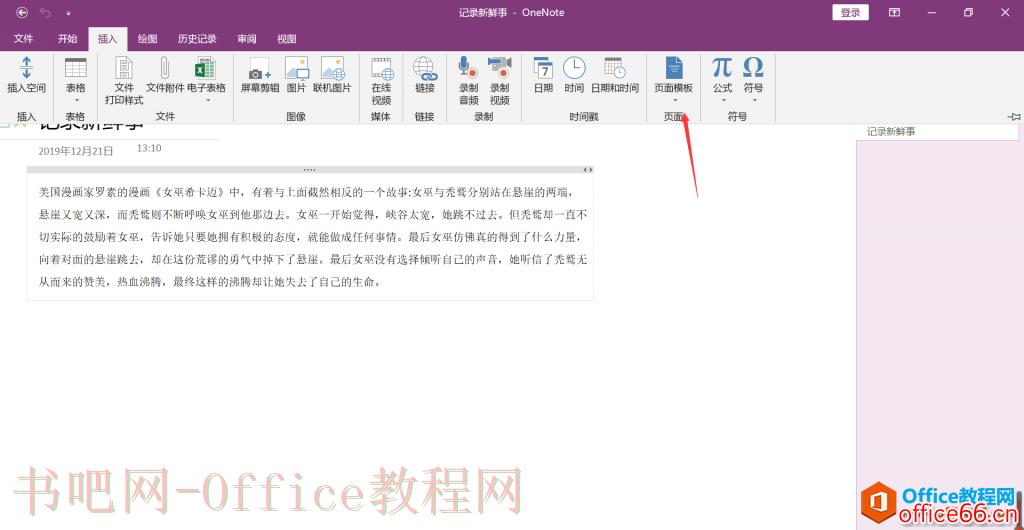Click the Spreadsheet Excel icon
The height and width of the screenshot is (530, 1024).
coord(206,68)
